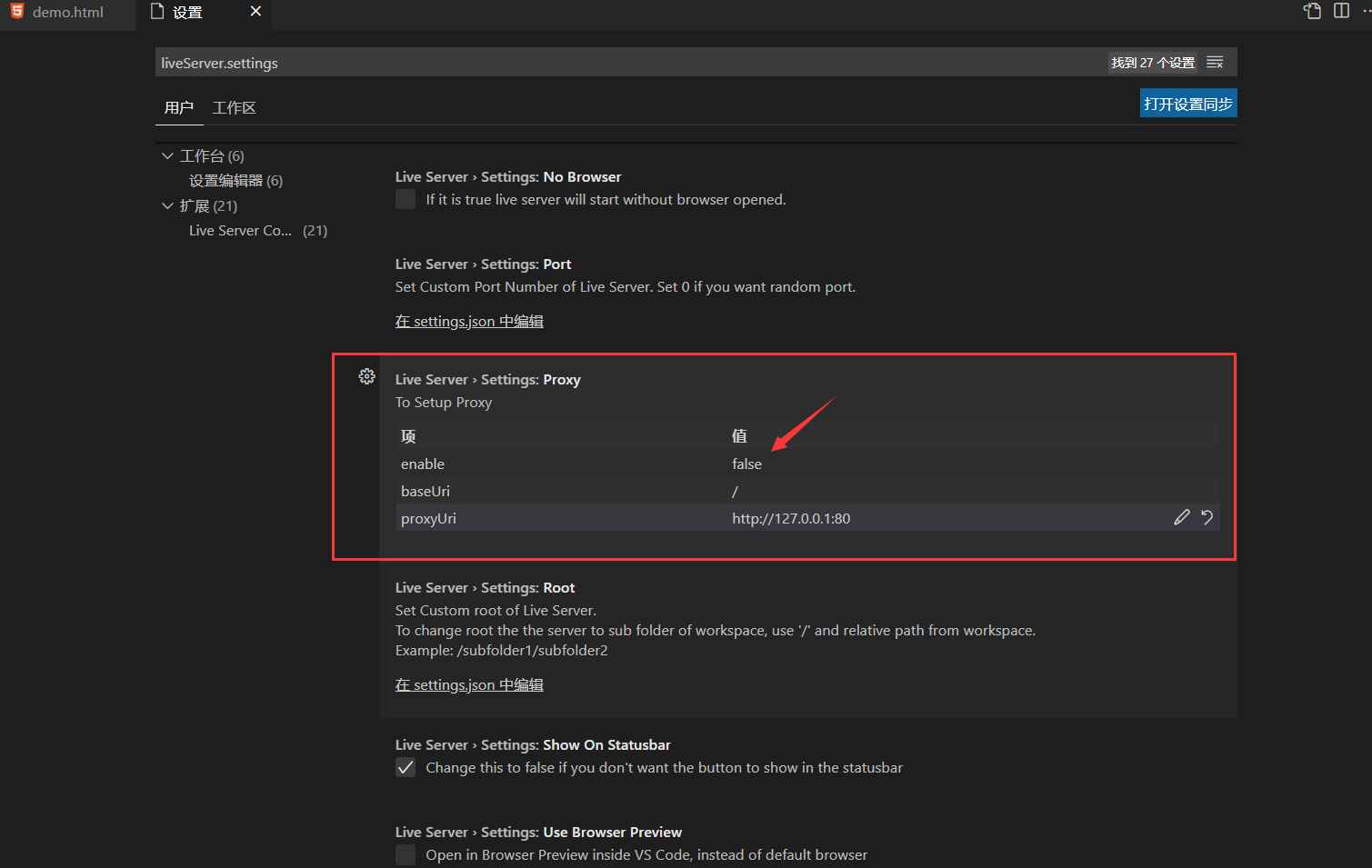Open settings JSON icon in title bar
1372x868 pixels.
click(1312, 11)
